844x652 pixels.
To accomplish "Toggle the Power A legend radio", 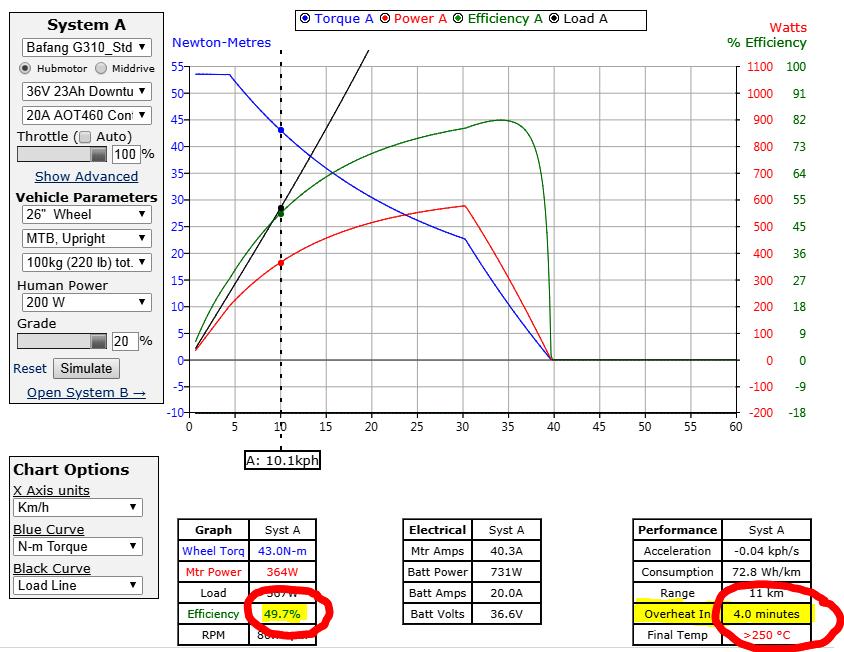I will pyautogui.click(x=388, y=18).
